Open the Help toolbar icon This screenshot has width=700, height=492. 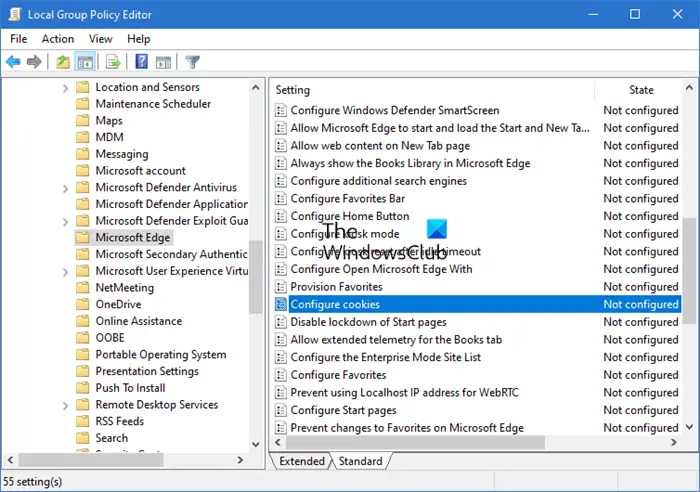142,61
